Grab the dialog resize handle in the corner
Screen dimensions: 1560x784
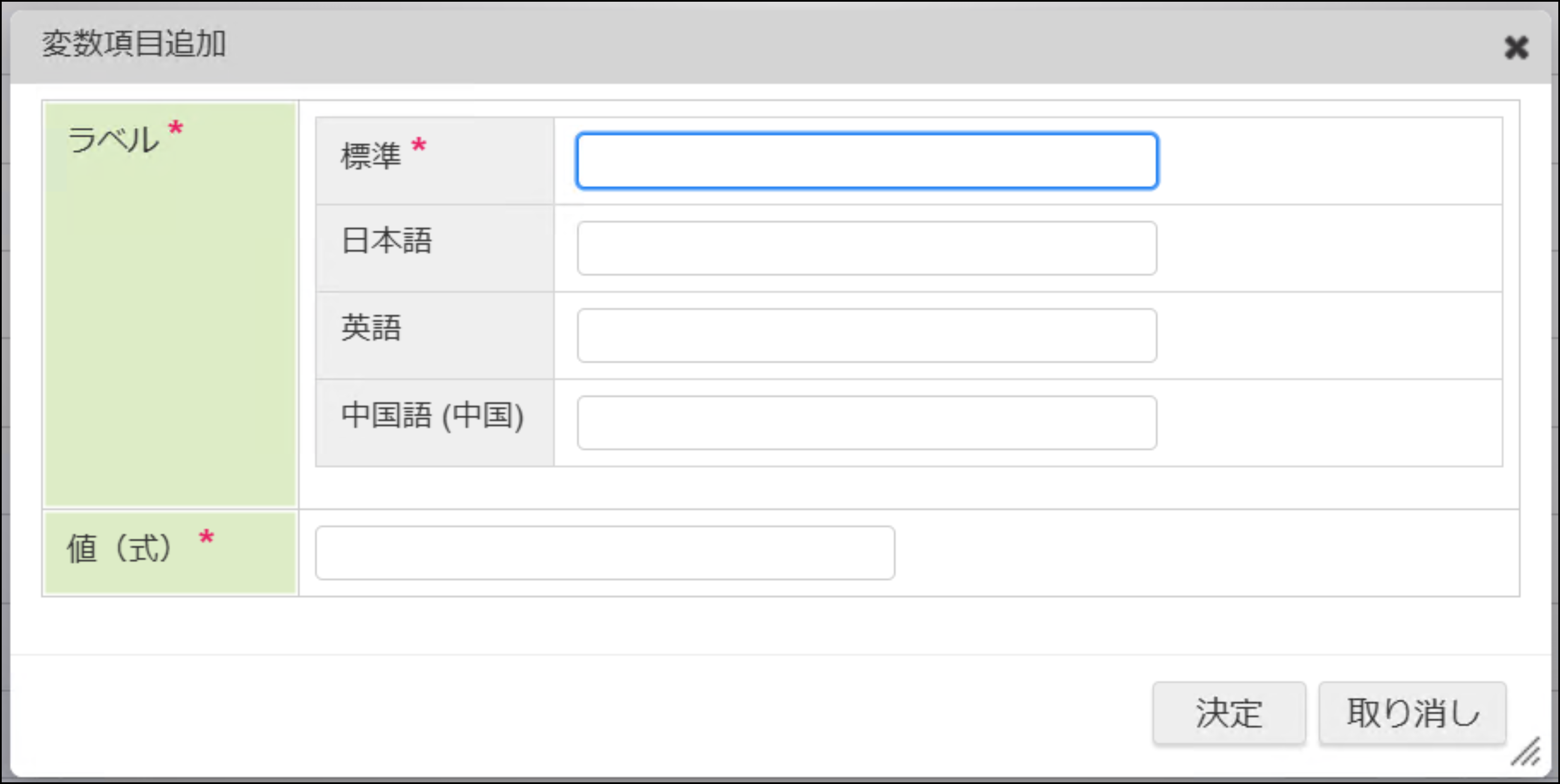point(1525,752)
